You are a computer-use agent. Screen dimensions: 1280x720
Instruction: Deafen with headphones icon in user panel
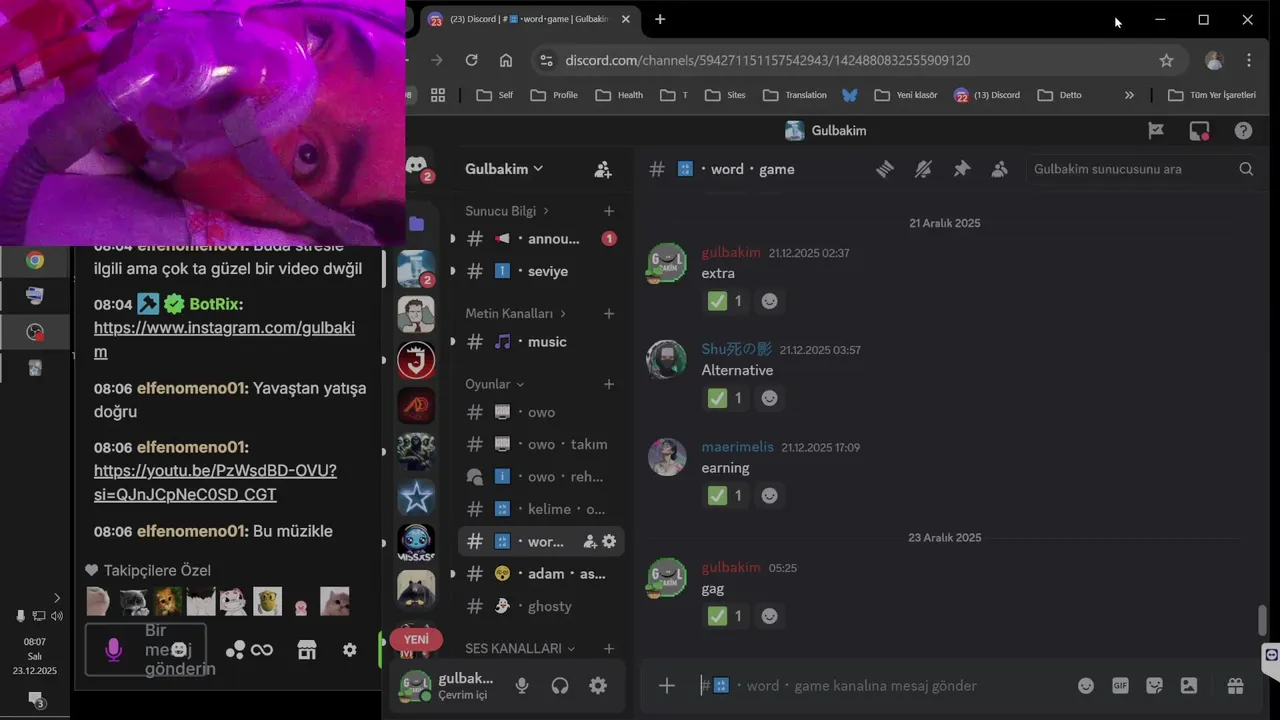[x=560, y=685]
